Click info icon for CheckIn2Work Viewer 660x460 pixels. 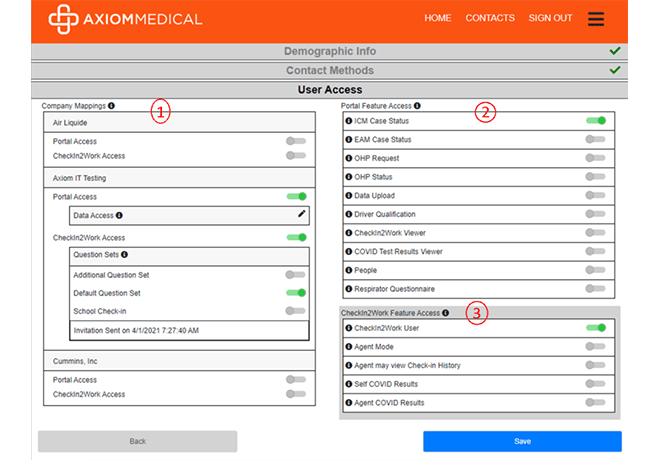[x=349, y=233]
